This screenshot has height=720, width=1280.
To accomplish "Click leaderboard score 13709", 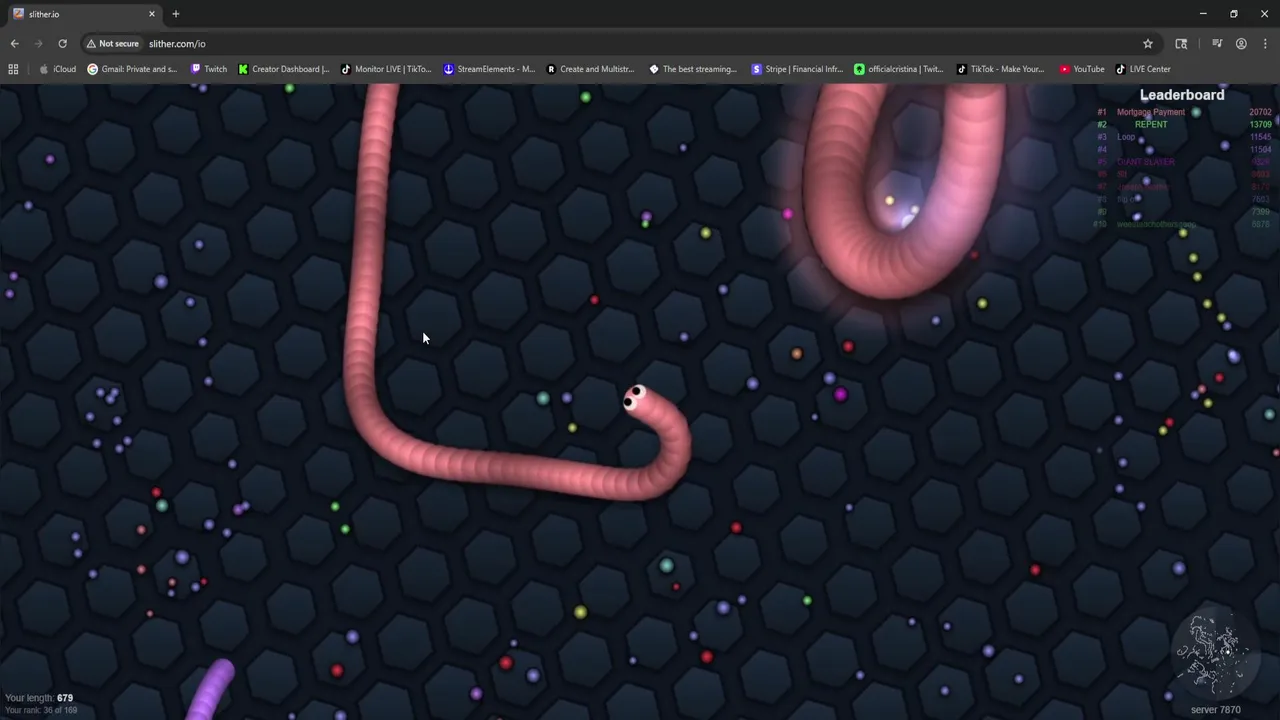I will 1260,125.
